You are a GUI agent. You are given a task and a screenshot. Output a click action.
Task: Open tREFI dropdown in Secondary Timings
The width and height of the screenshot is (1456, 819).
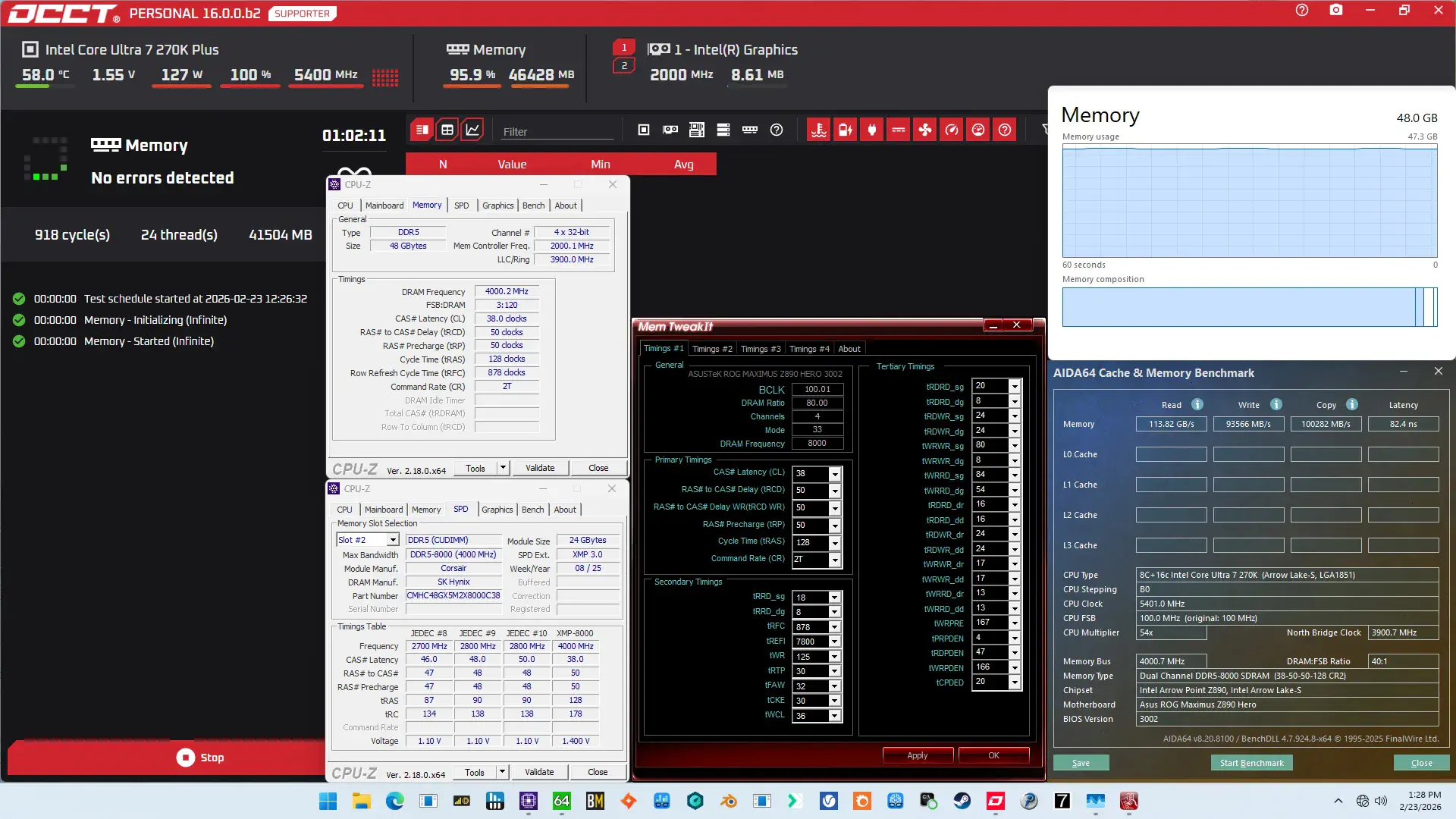834,642
